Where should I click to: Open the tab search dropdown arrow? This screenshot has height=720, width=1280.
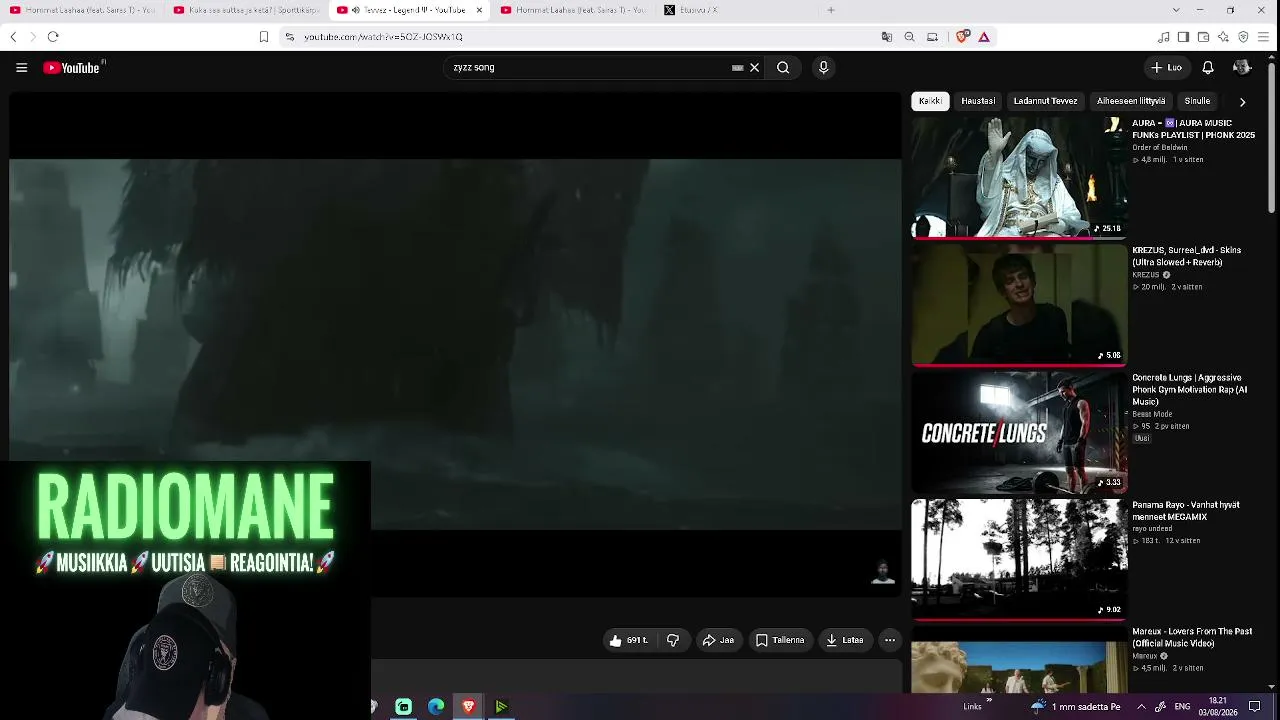1175,10
